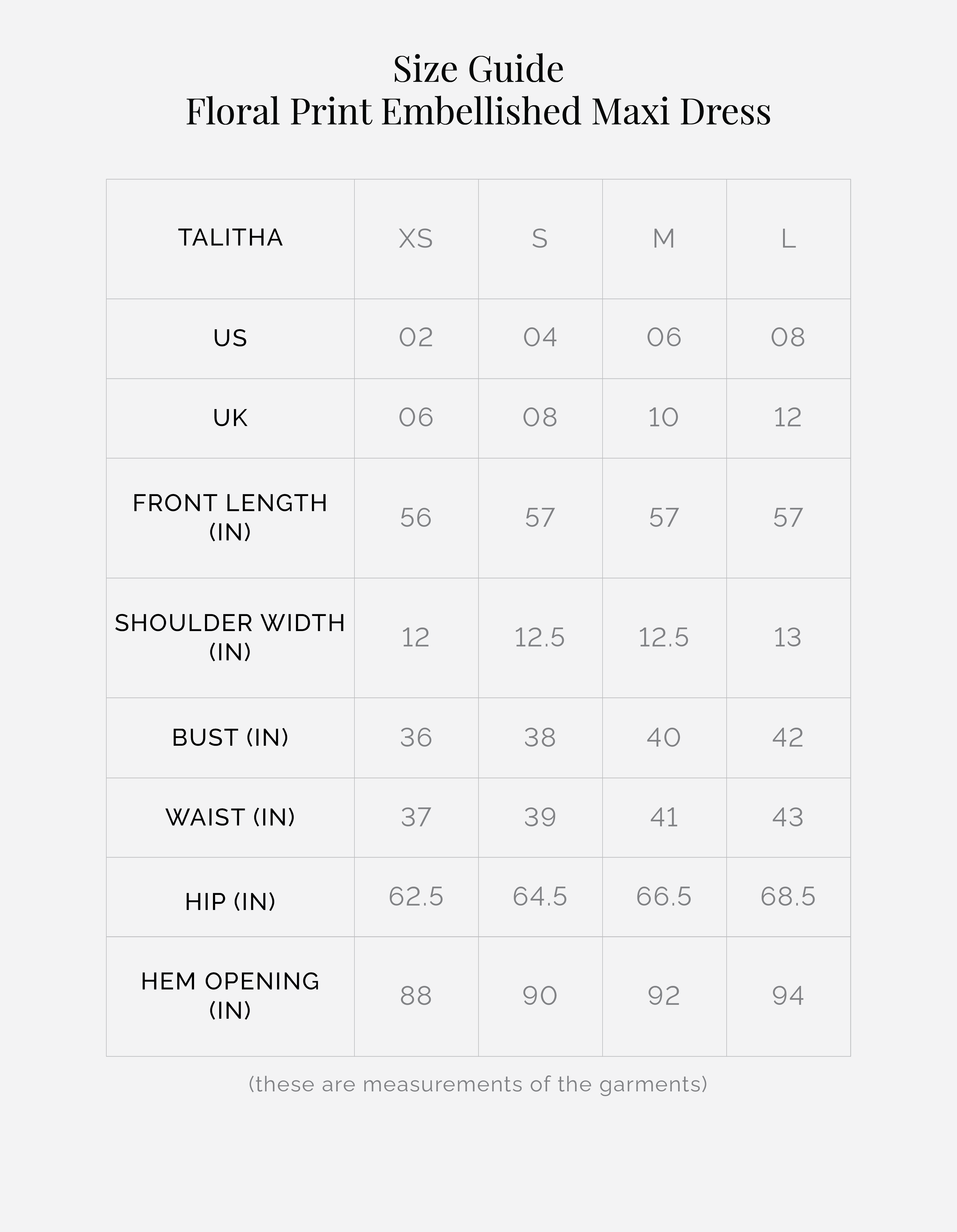Click the waist value 39
Screen dimensions: 957x1232
(540, 817)
